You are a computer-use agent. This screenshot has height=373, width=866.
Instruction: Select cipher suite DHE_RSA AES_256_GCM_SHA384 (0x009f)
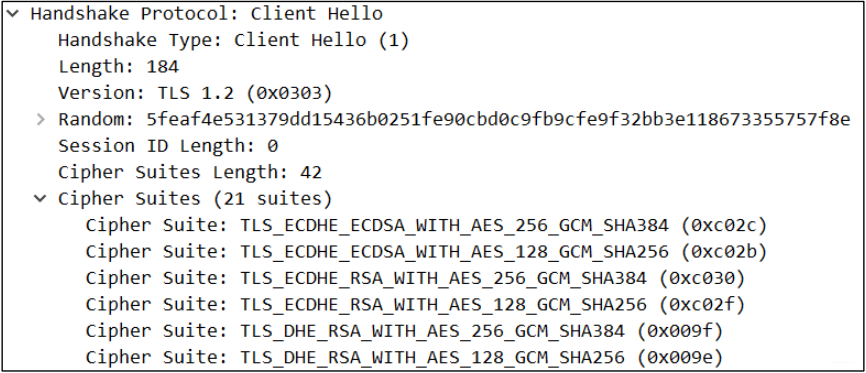(404, 332)
